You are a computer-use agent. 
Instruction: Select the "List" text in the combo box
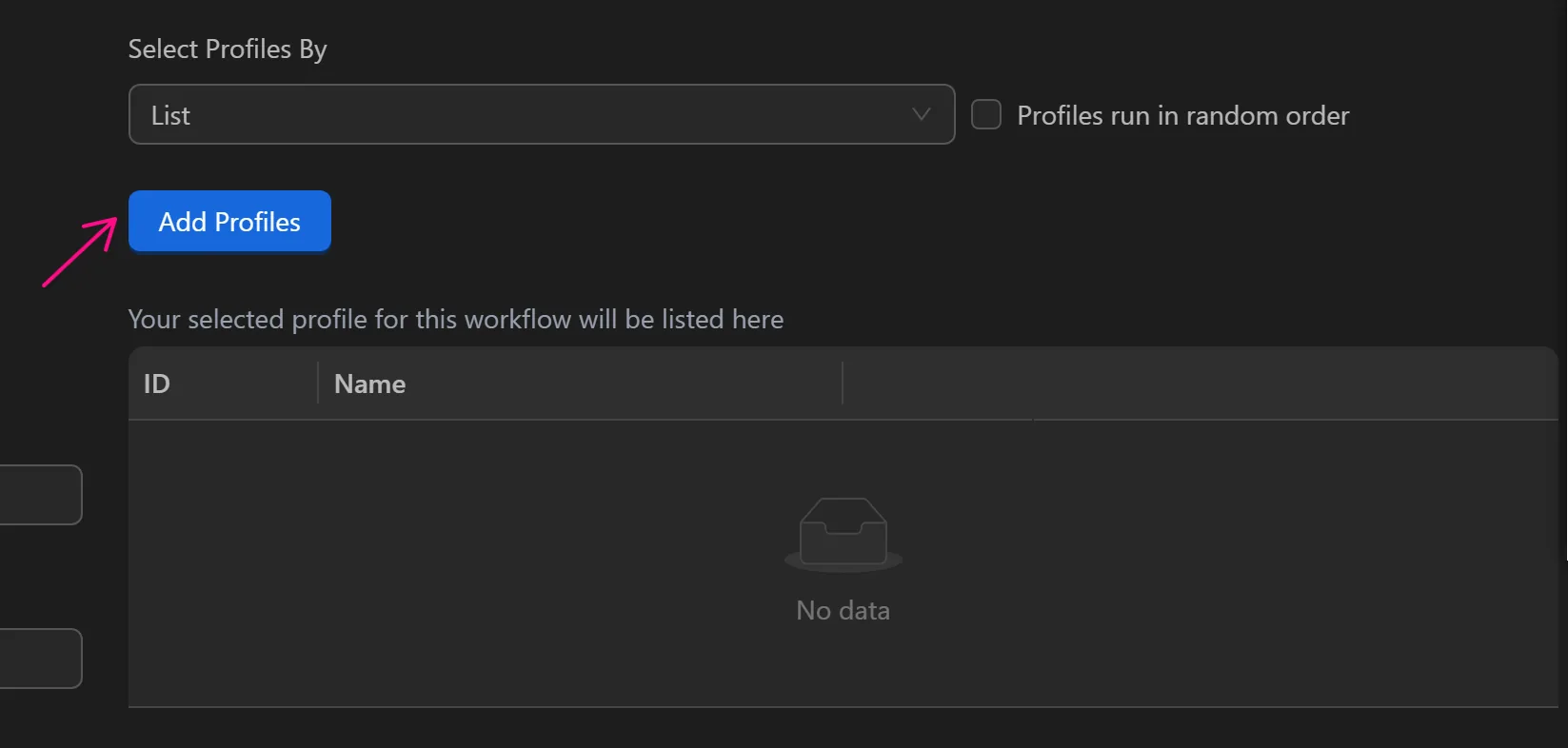(171, 116)
